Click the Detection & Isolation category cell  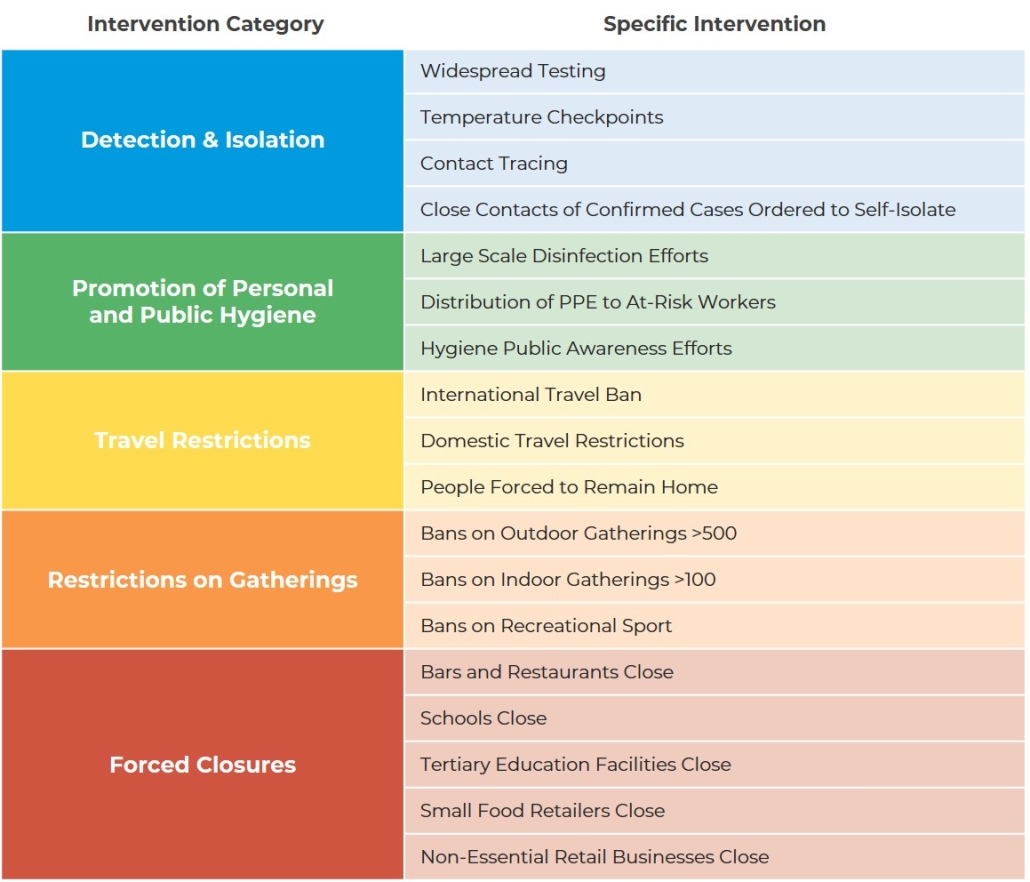202,141
